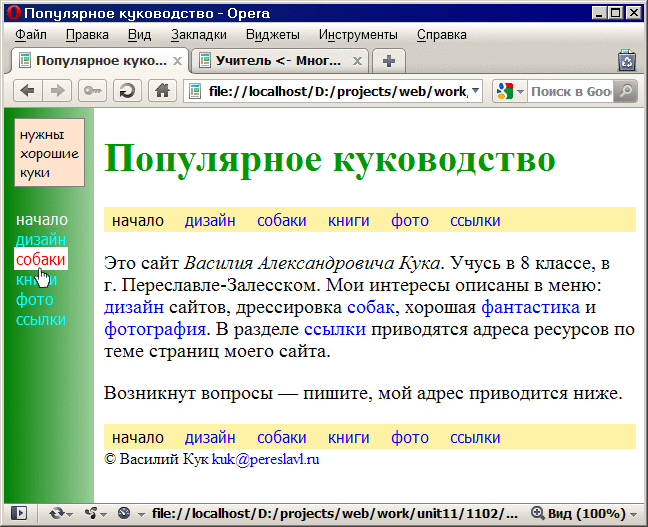Image resolution: width=648 pixels, height=527 pixels.
Task: Close the Учитель <- Мног... tab
Action: (x=357, y=61)
